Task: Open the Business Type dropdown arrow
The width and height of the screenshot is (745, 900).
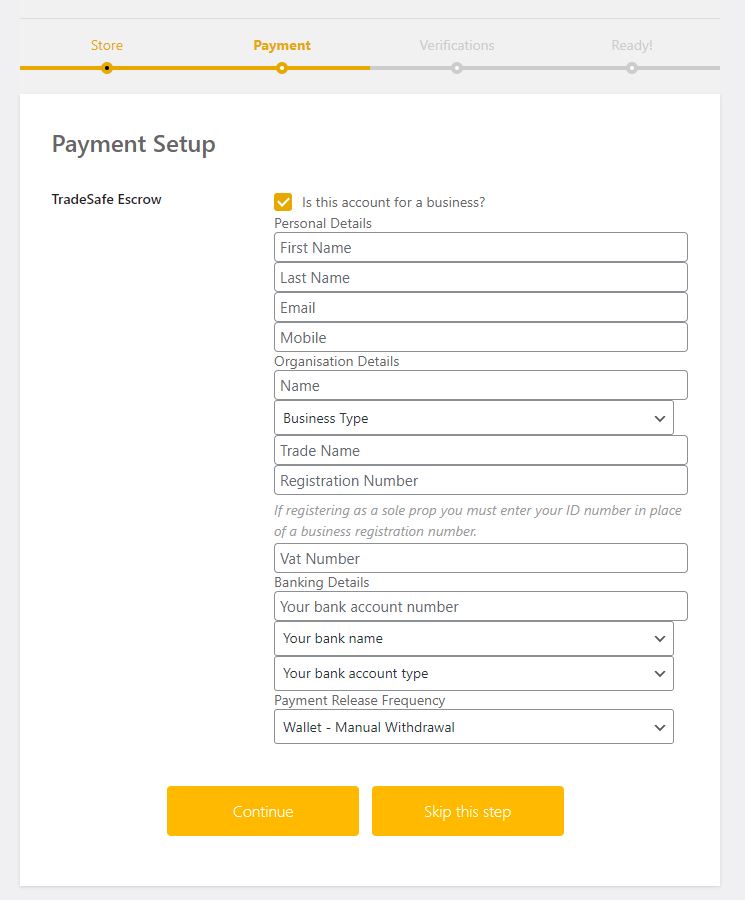Action: click(661, 417)
